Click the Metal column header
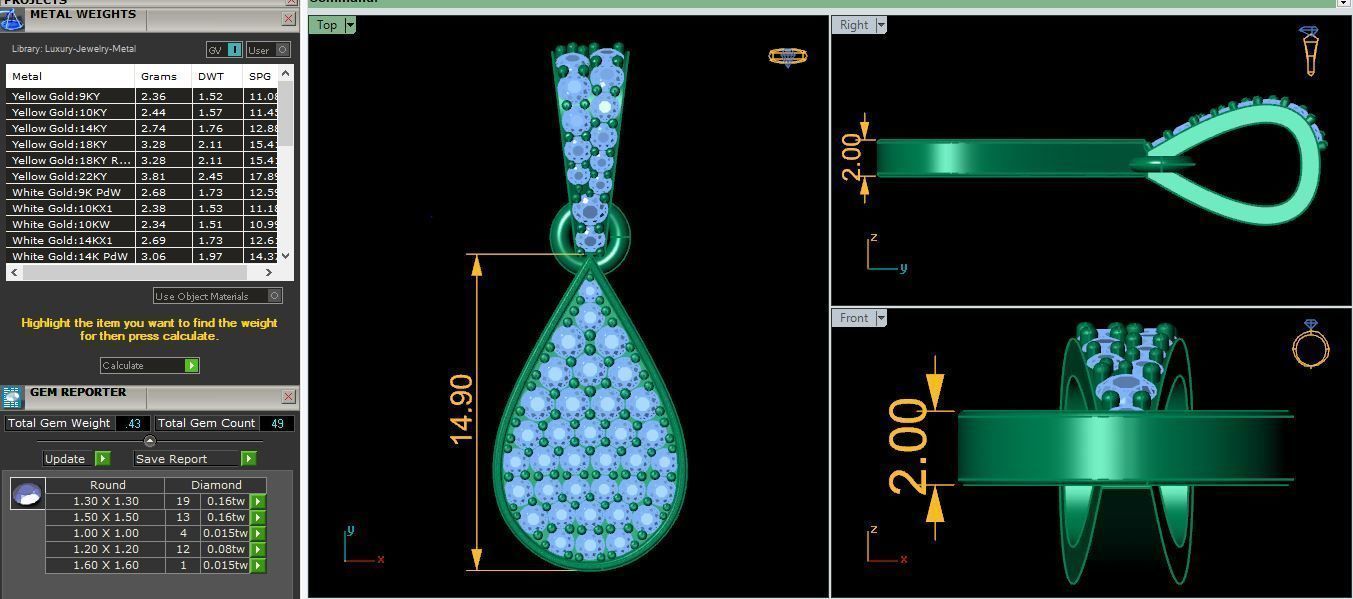 pos(70,76)
